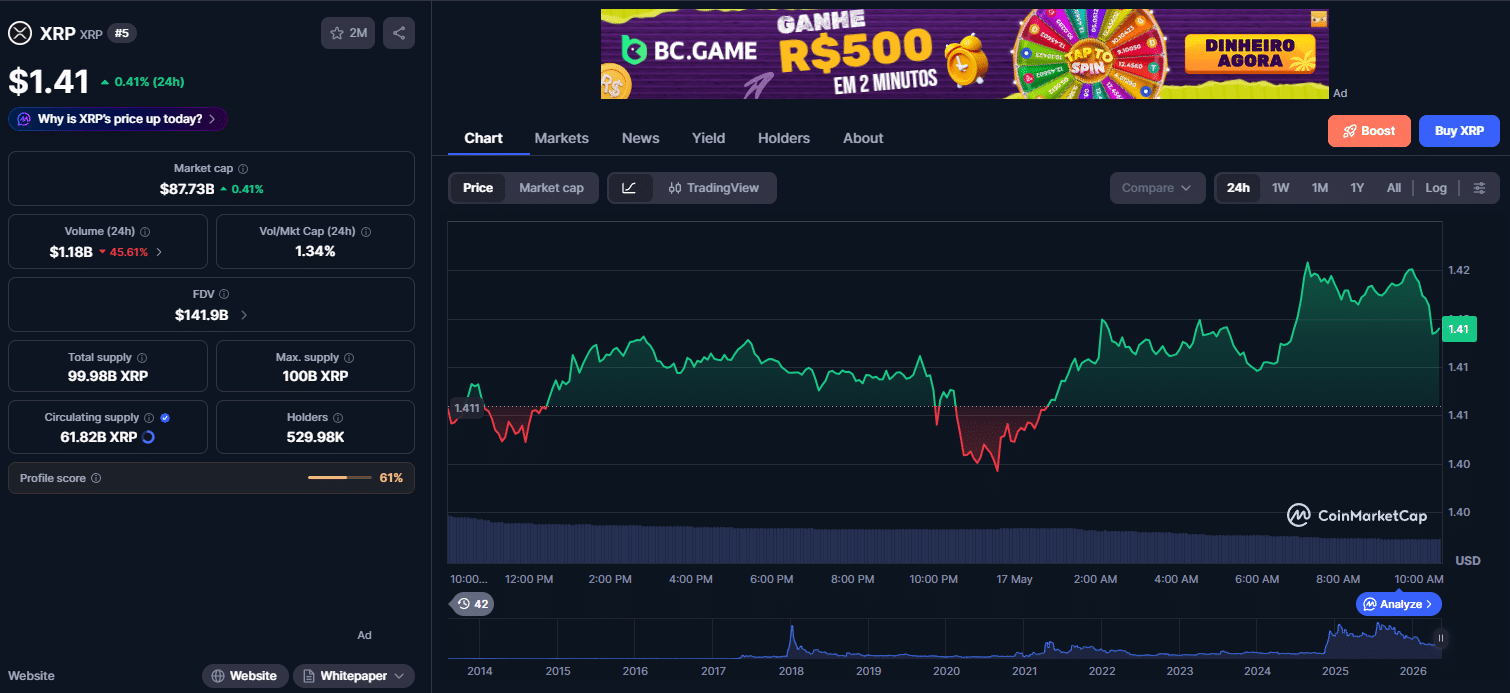This screenshot has width=1510, height=693.
Task: Open FDV info icon
Action: click(x=224, y=295)
